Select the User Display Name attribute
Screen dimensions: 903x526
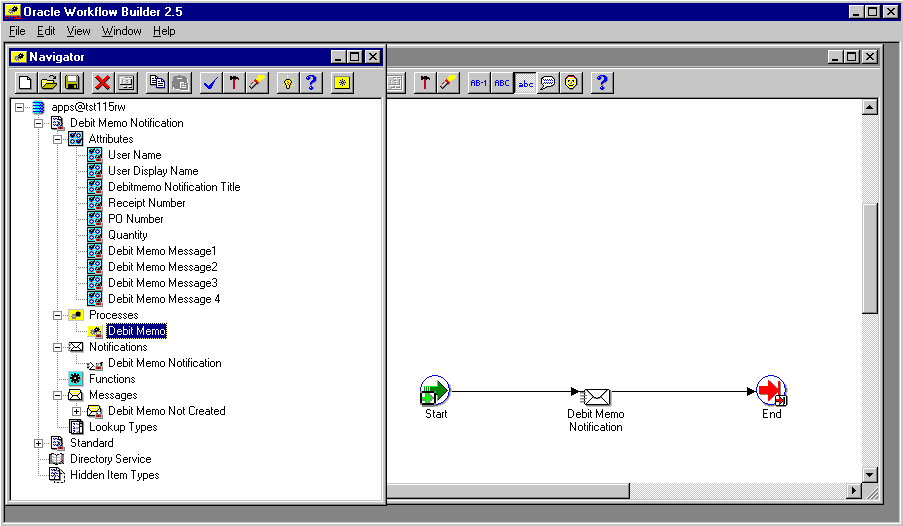153,171
